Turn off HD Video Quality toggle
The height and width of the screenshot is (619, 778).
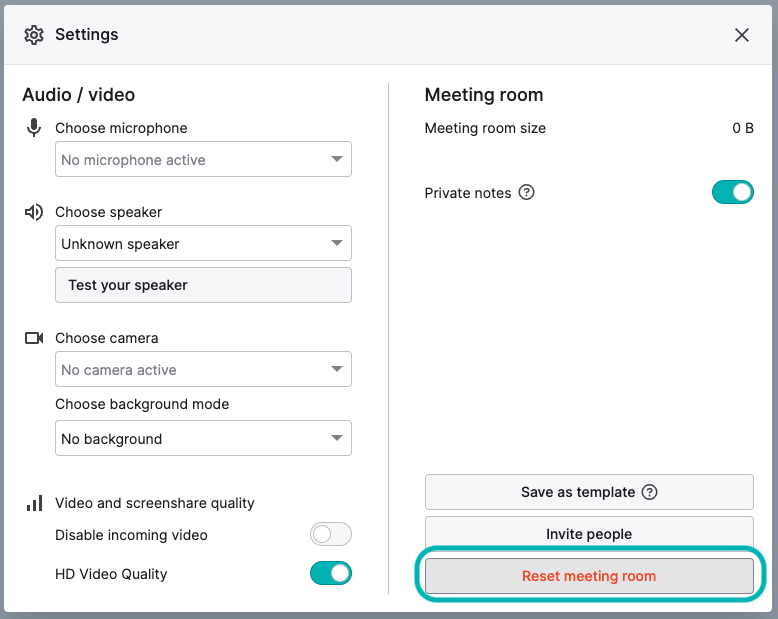[x=331, y=573]
